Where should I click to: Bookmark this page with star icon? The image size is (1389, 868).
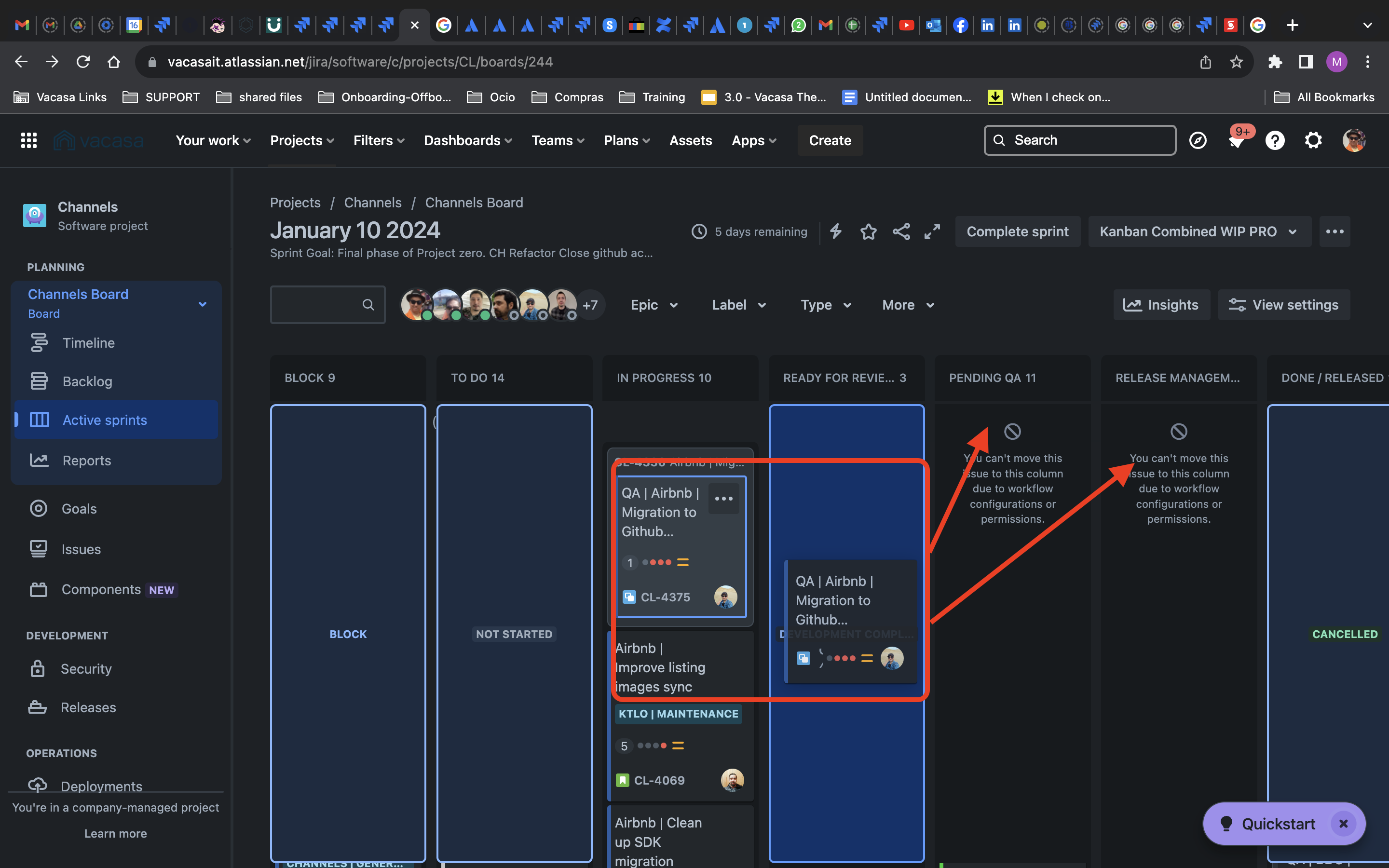pos(1236,61)
